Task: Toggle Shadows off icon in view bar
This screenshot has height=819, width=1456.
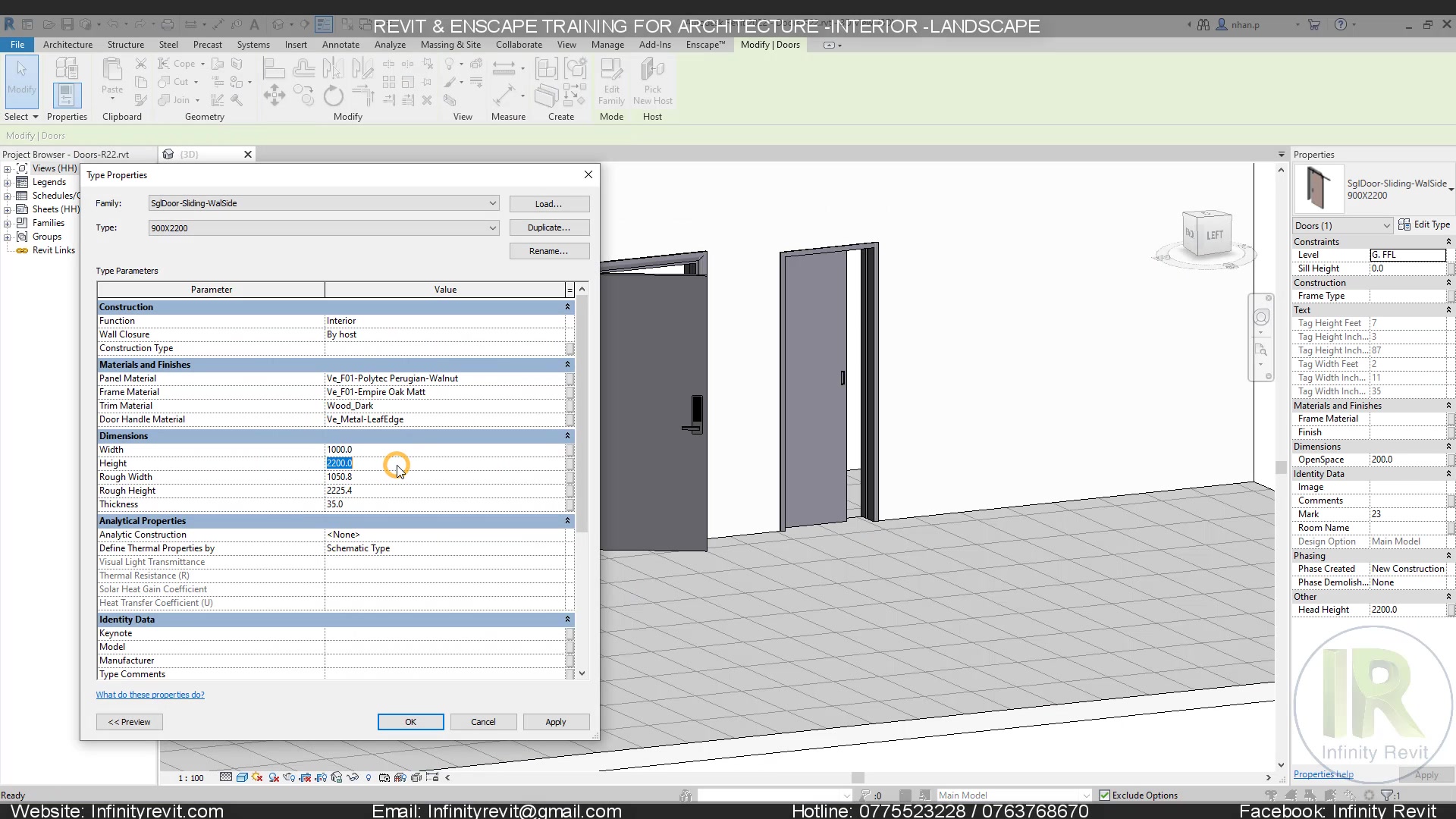Action: (274, 777)
